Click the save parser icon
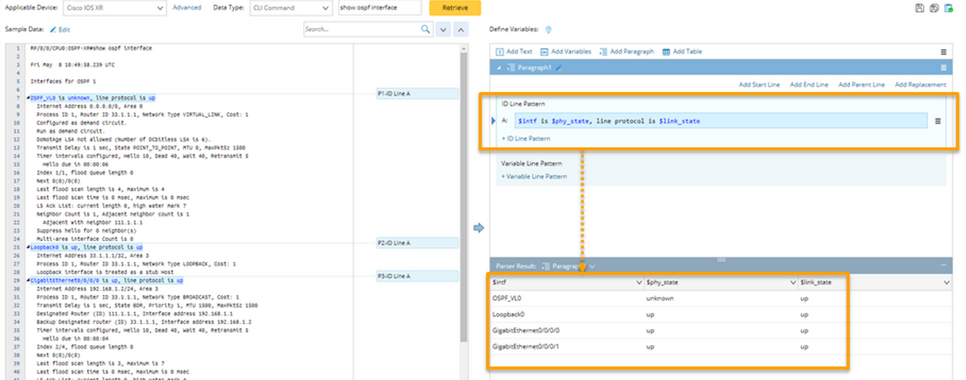This screenshot has height=380, width=966. pos(920,8)
